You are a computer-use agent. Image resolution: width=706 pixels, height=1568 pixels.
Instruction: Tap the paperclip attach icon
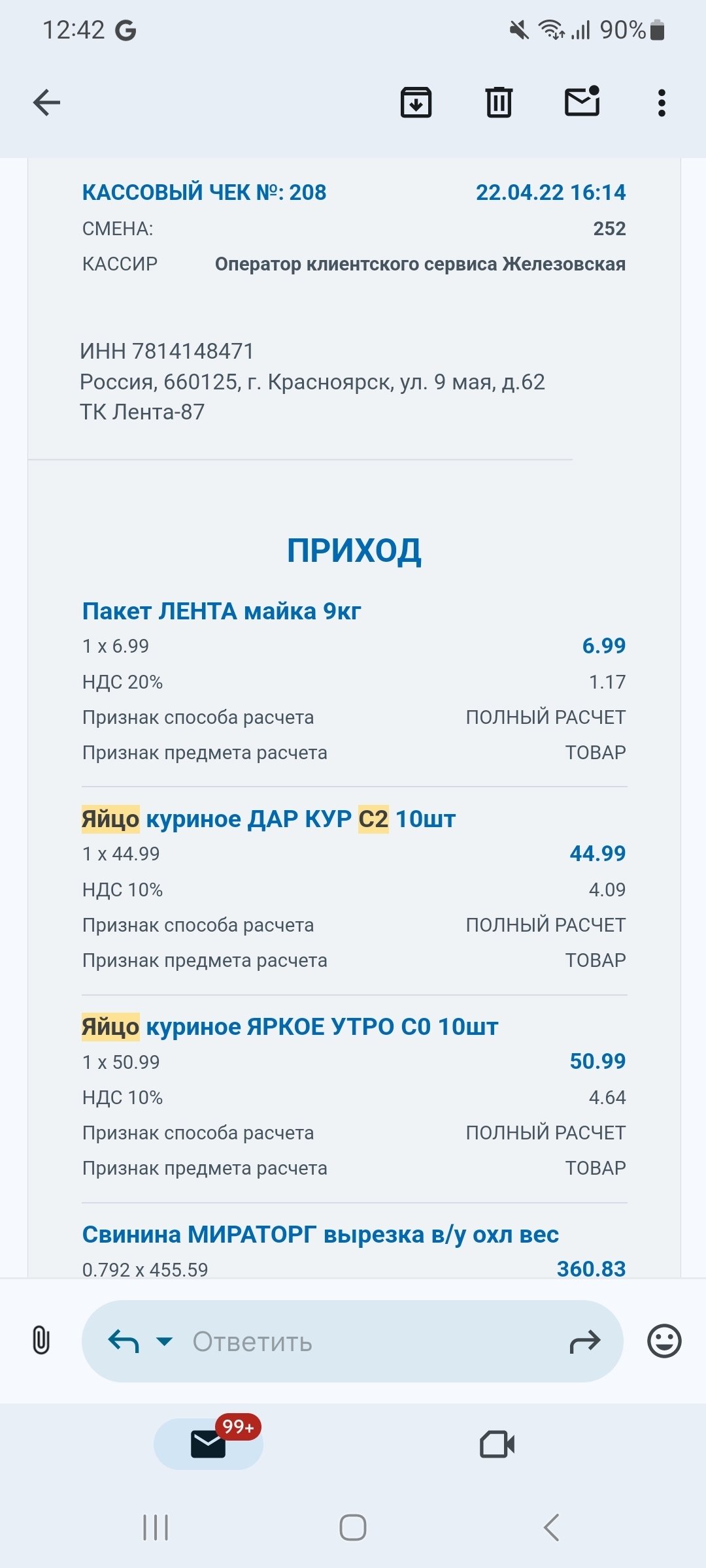(41, 1341)
